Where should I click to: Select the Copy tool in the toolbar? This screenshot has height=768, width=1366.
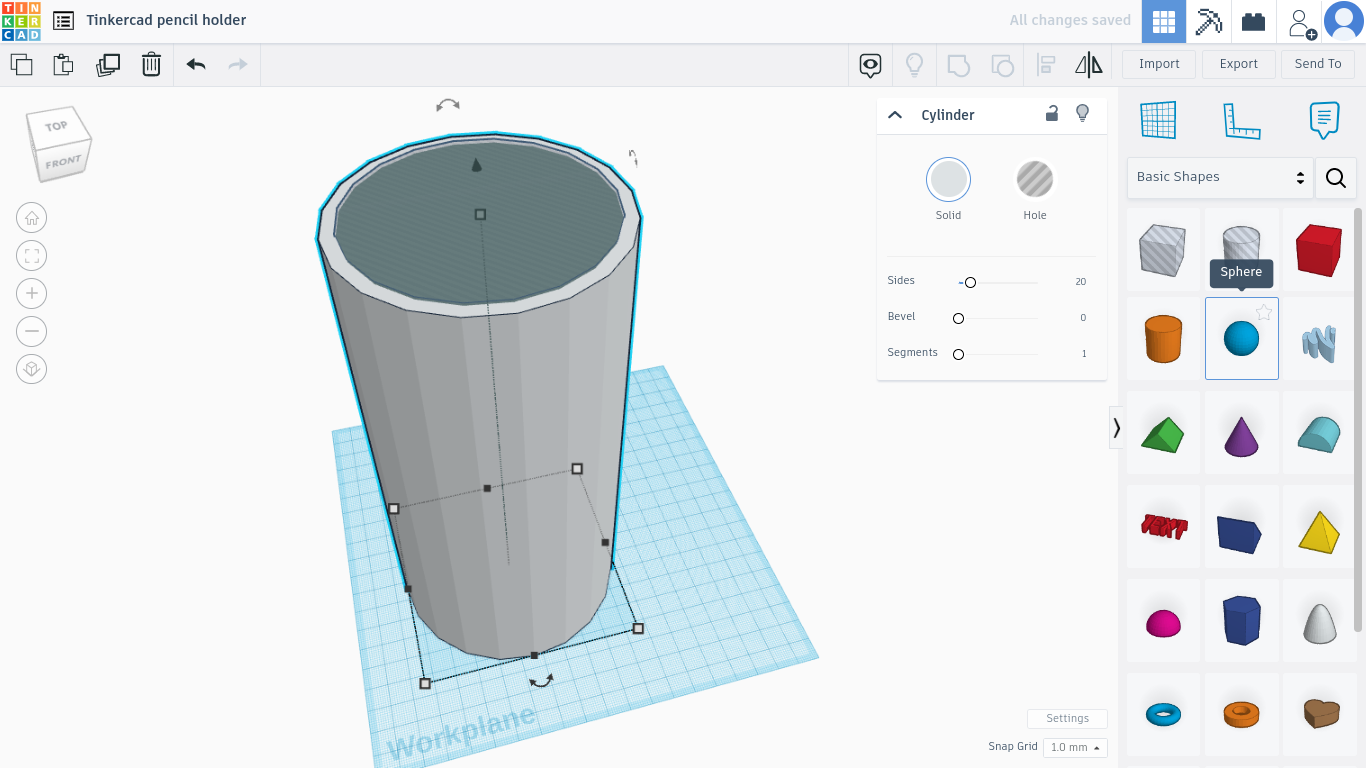(x=21, y=63)
